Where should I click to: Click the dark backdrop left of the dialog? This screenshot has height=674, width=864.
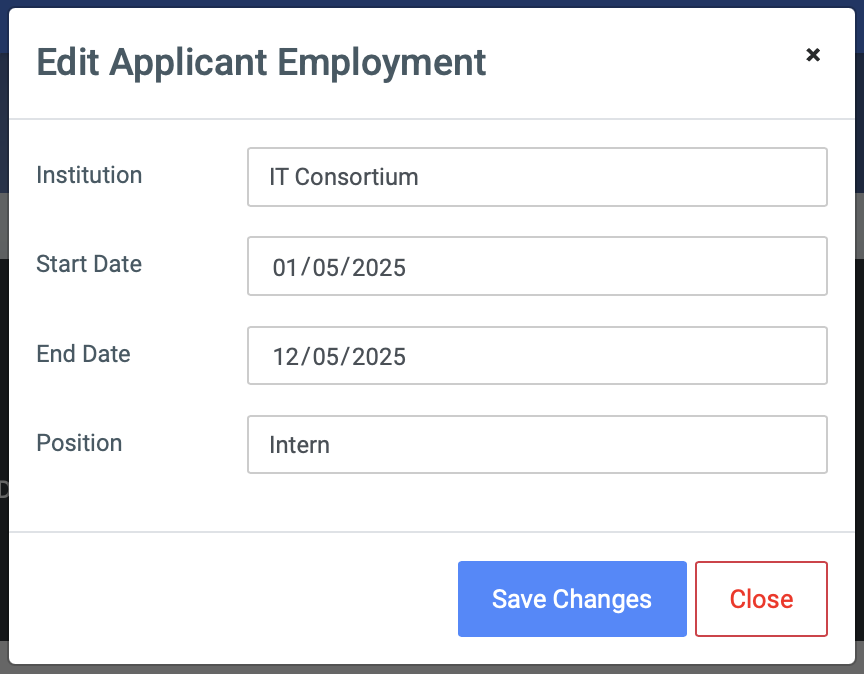[x=4, y=386]
